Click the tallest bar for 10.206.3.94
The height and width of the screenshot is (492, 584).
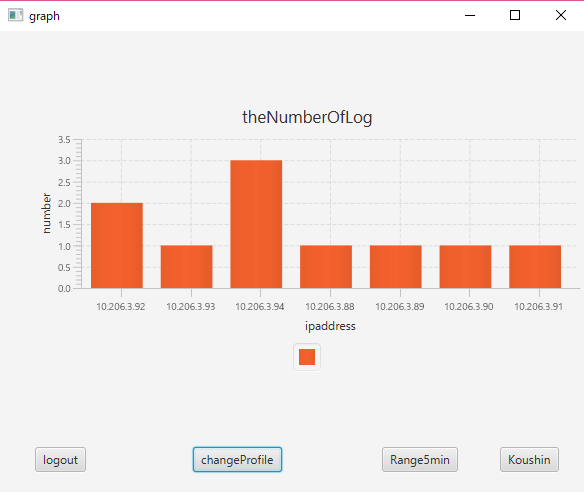[x=256, y=224]
